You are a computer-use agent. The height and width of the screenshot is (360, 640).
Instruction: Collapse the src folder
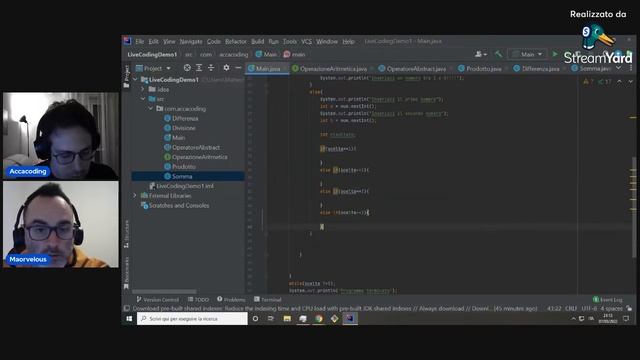pos(143,99)
